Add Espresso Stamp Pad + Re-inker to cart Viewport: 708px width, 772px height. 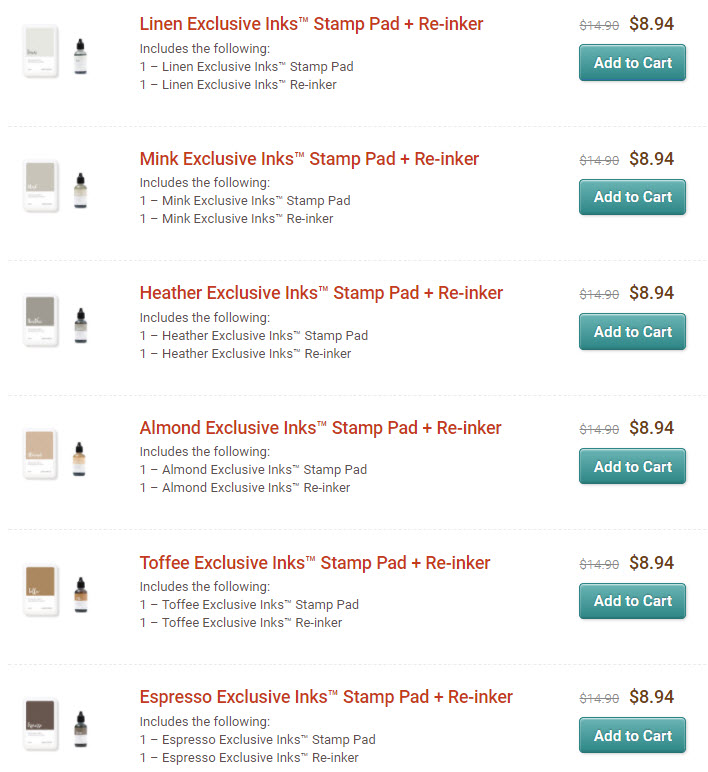click(x=632, y=736)
